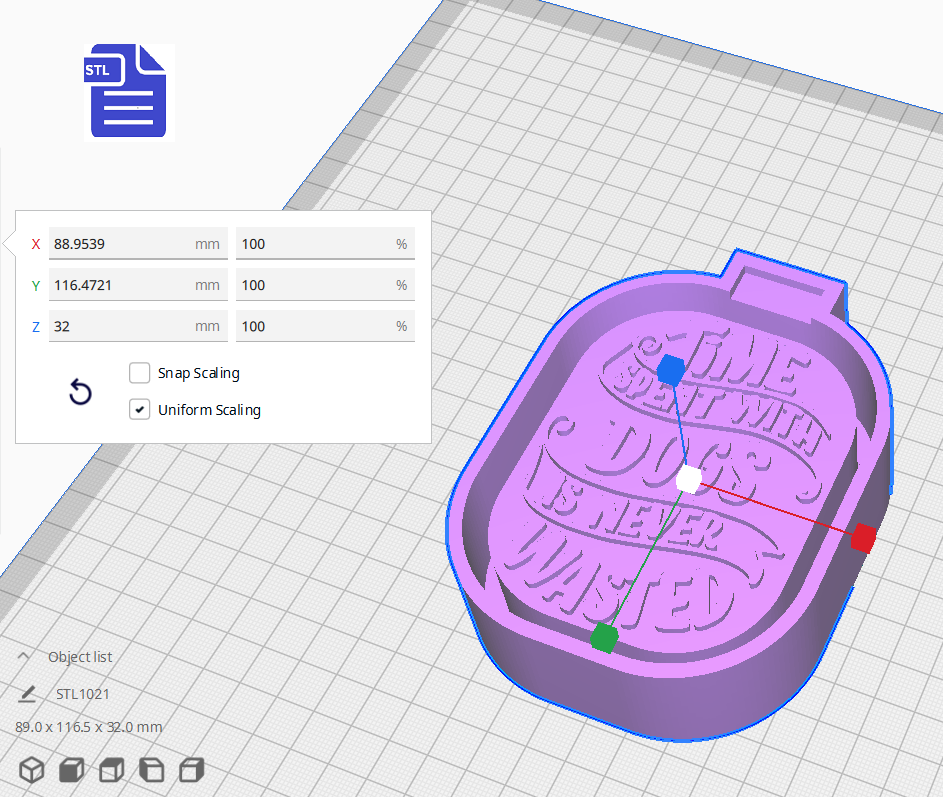The height and width of the screenshot is (797, 943).
Task: Click the reset scale circular arrow icon
Action: [80, 392]
